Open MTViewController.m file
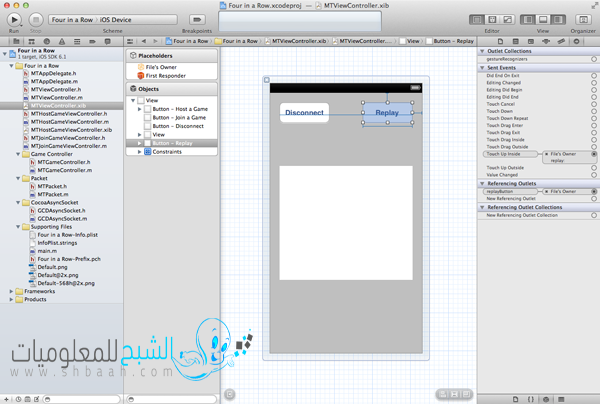The width and height of the screenshot is (600, 404). pyautogui.click(x=56, y=98)
